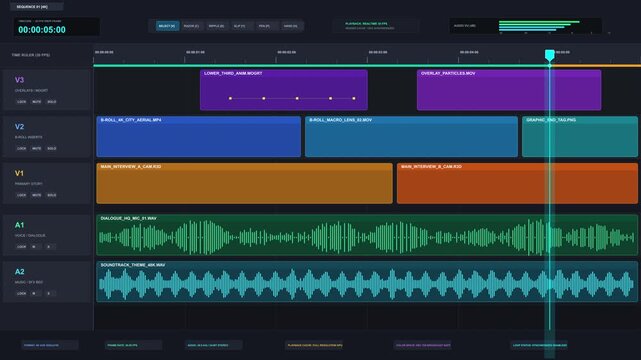Click the Audio status chip
Image resolution: width=641 pixels, height=360 pixels.
(213, 345)
